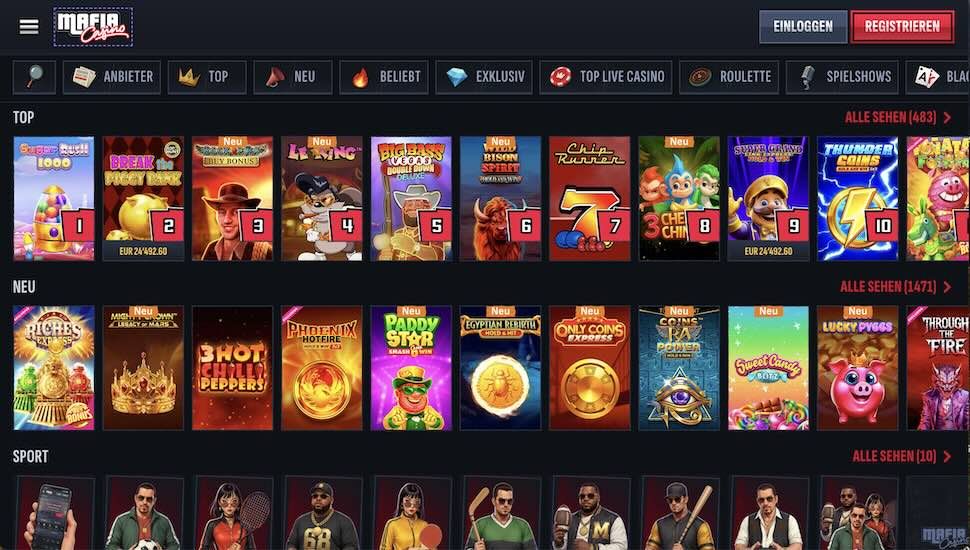Click the magnifying glass search icon
The width and height of the screenshot is (970, 550).
[x=34, y=77]
